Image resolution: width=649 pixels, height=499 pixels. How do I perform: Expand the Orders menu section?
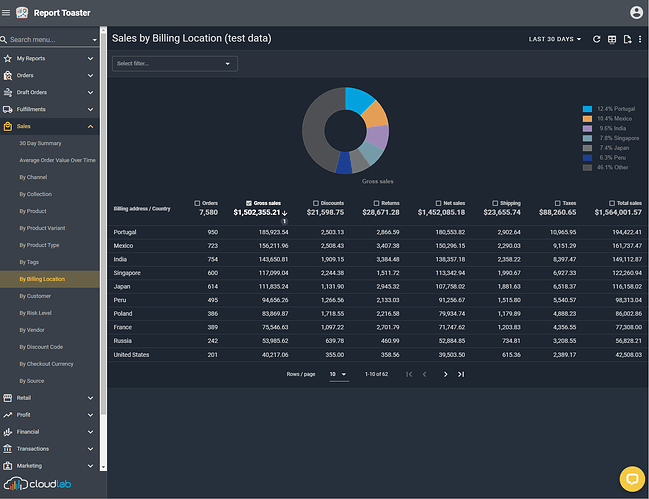[50, 75]
